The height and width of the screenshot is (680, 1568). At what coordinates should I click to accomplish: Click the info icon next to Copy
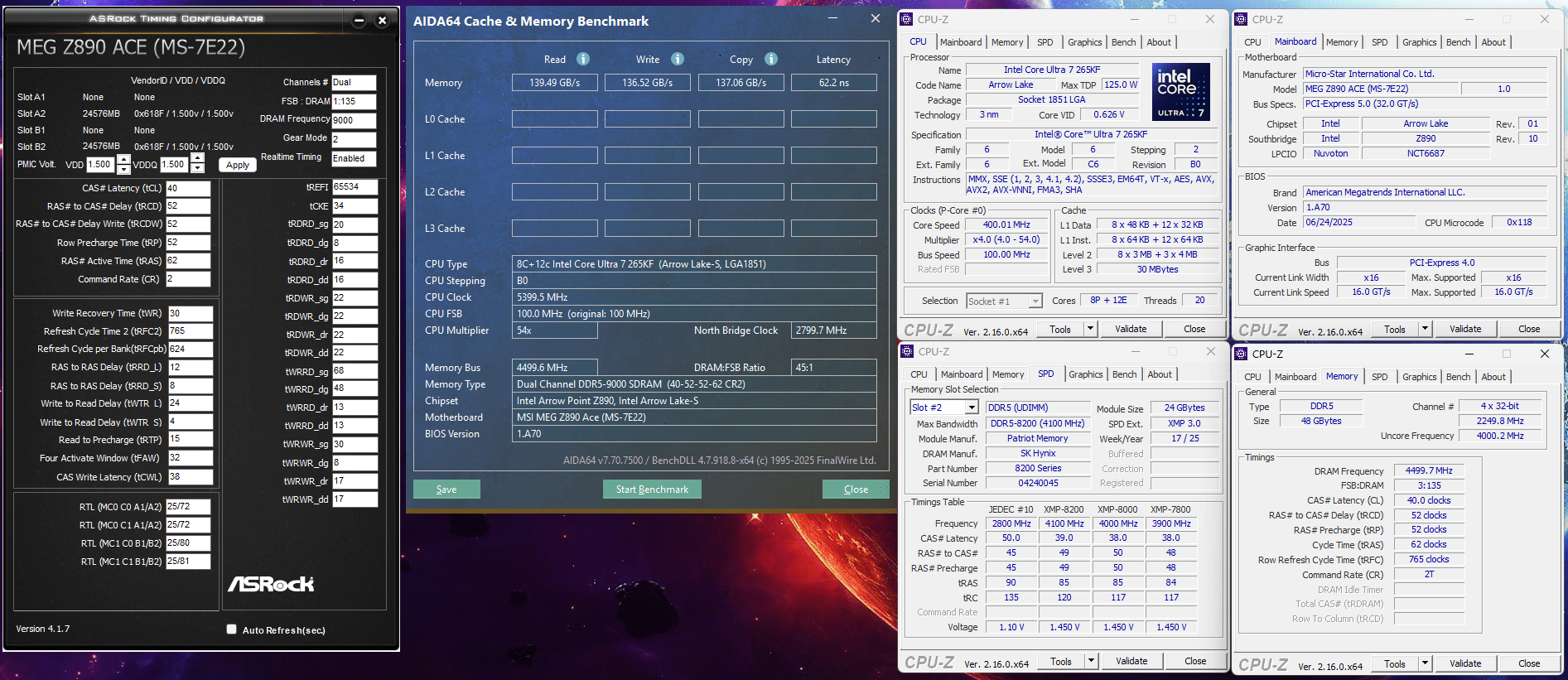click(771, 59)
